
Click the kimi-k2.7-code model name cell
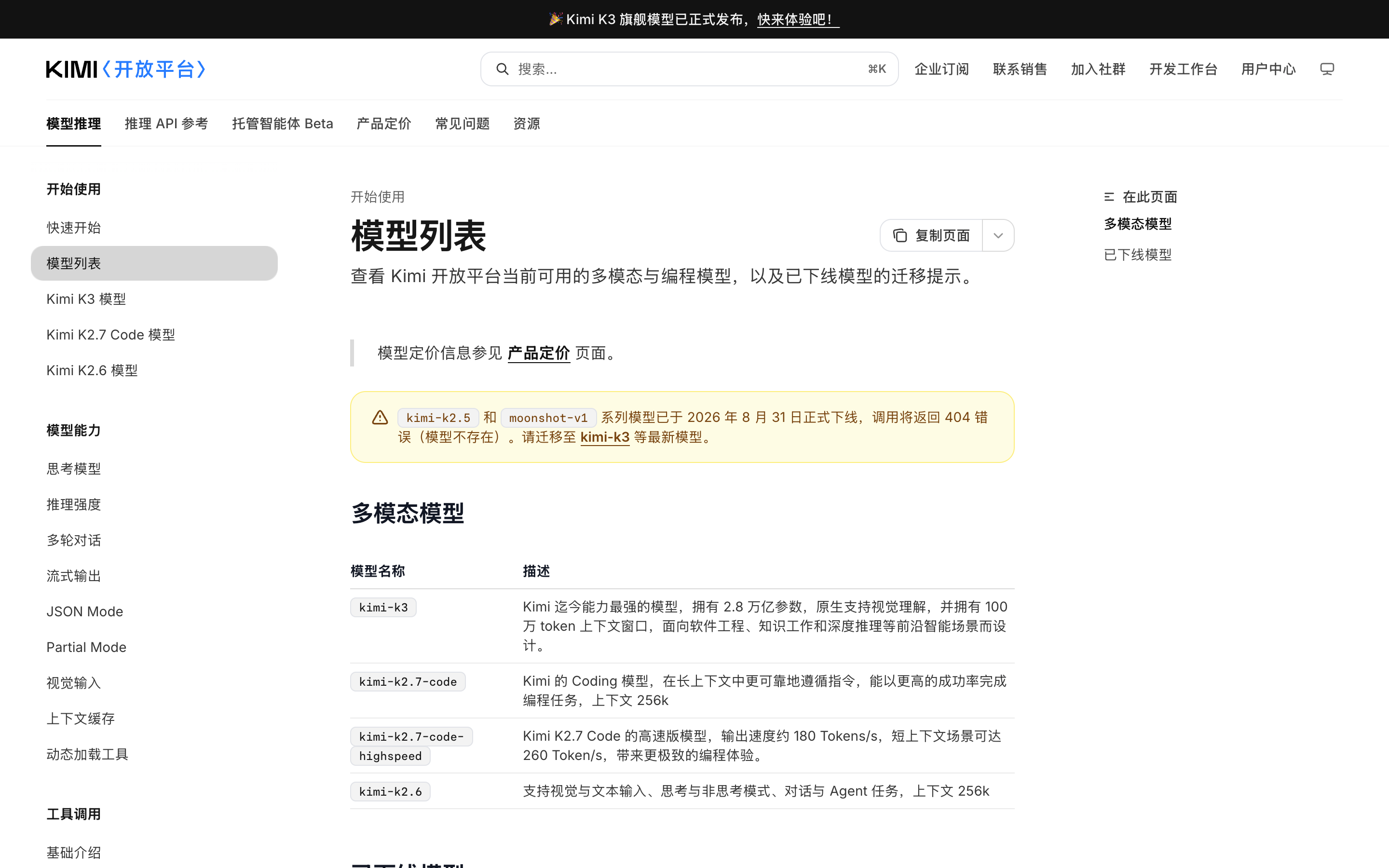tap(408, 681)
